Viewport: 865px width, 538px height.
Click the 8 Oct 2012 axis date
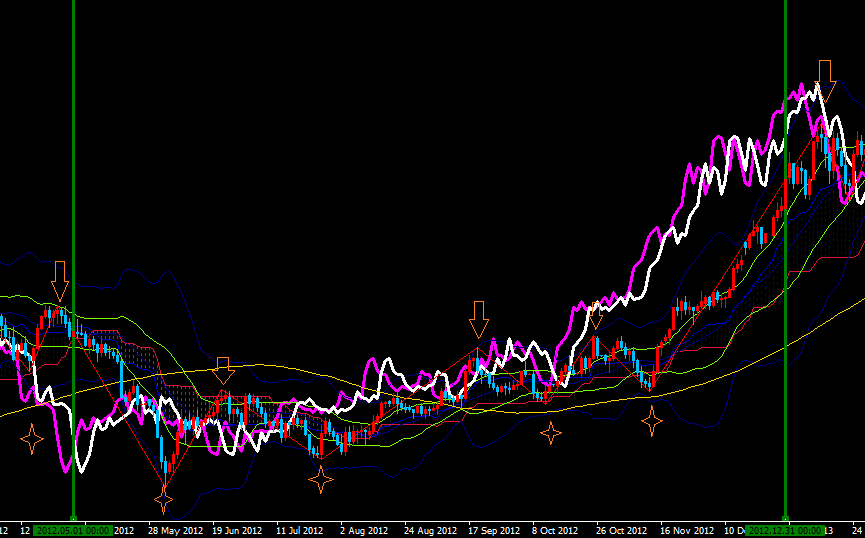pos(555,531)
